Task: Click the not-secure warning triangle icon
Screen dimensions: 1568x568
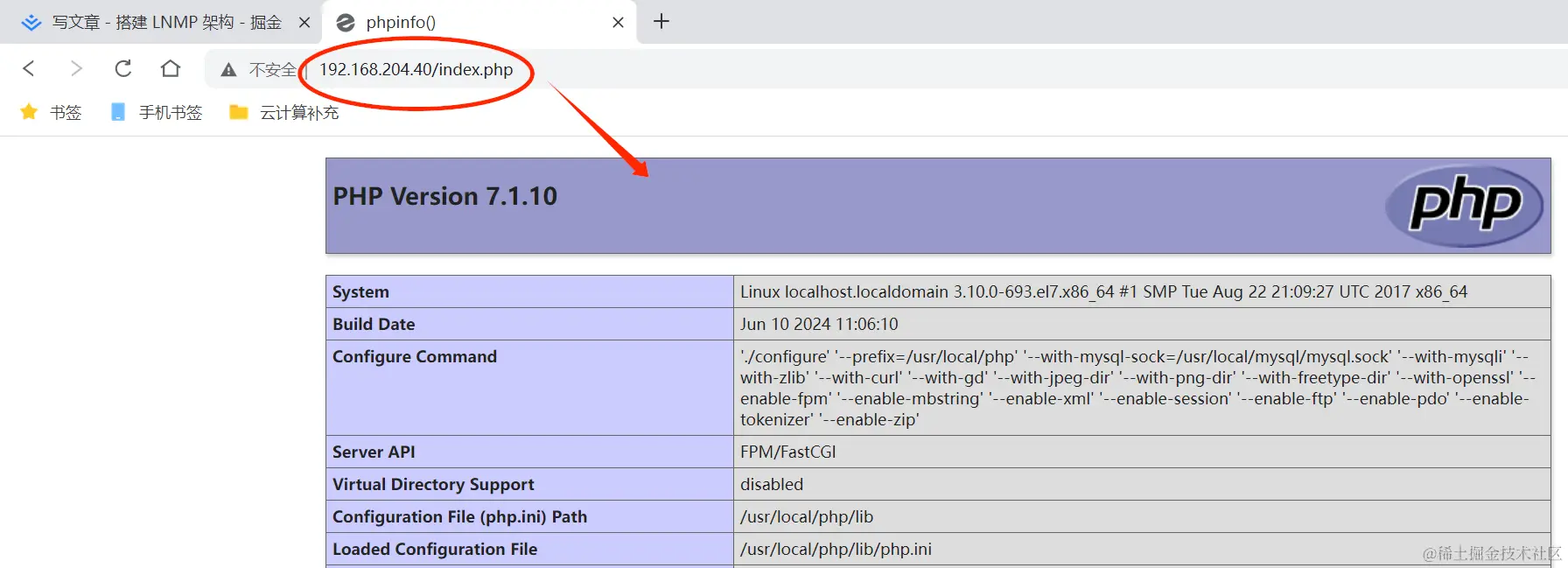Action: point(228,70)
